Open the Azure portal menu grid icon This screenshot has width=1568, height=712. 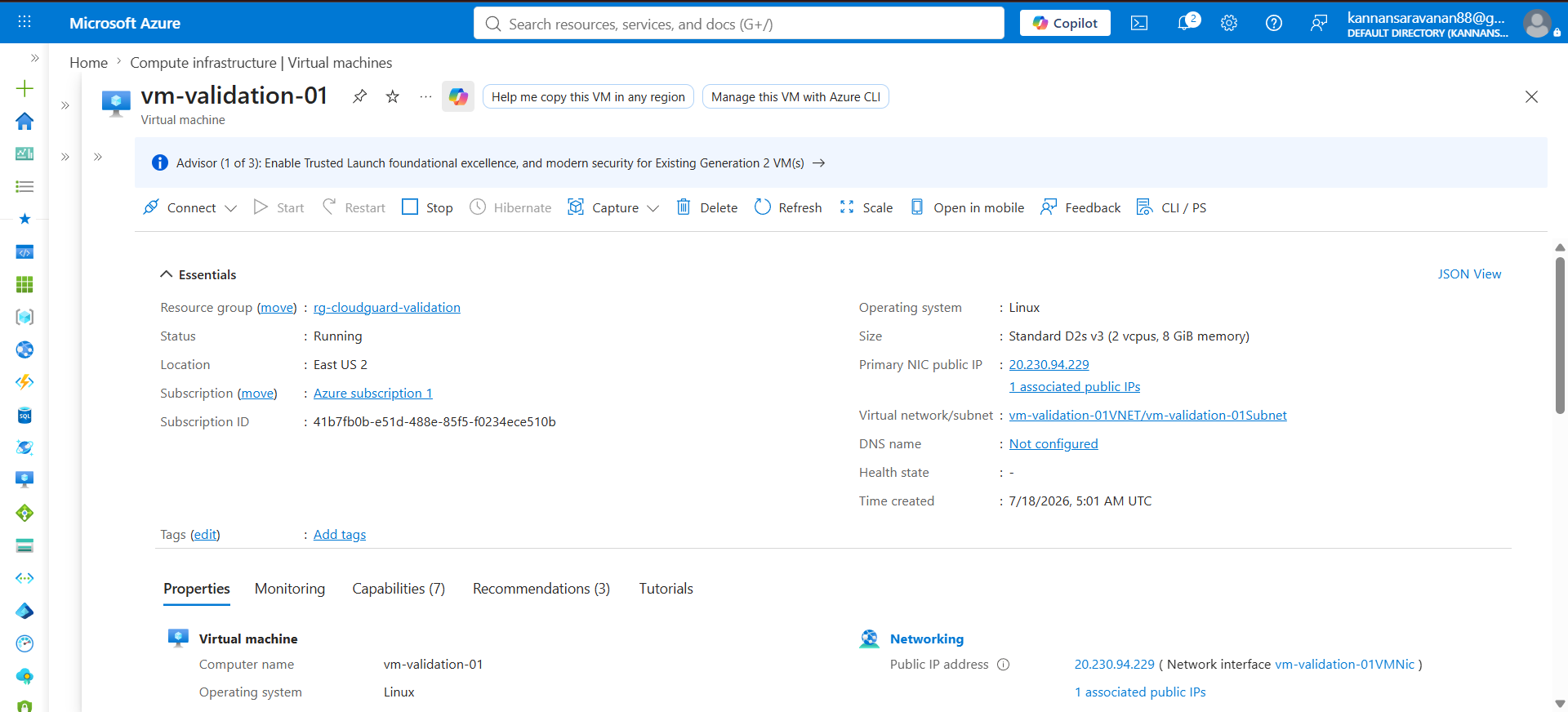pos(24,22)
